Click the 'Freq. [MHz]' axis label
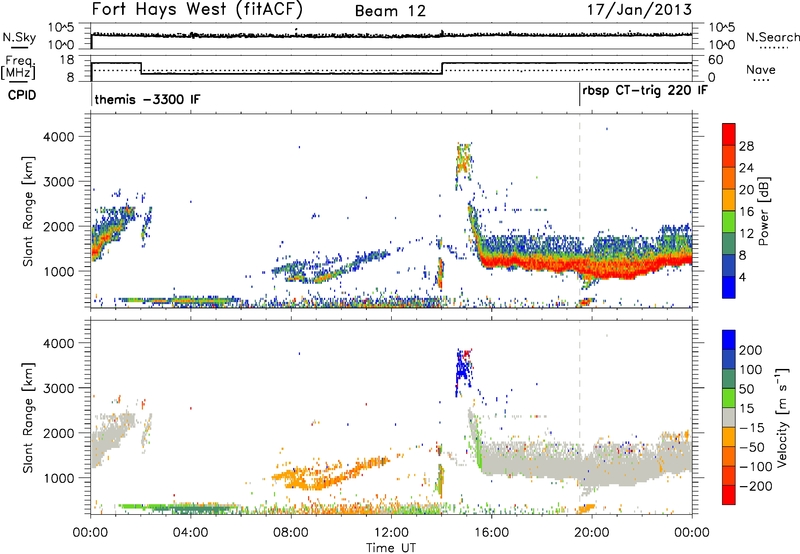This screenshot has width=800, height=554. [18, 68]
